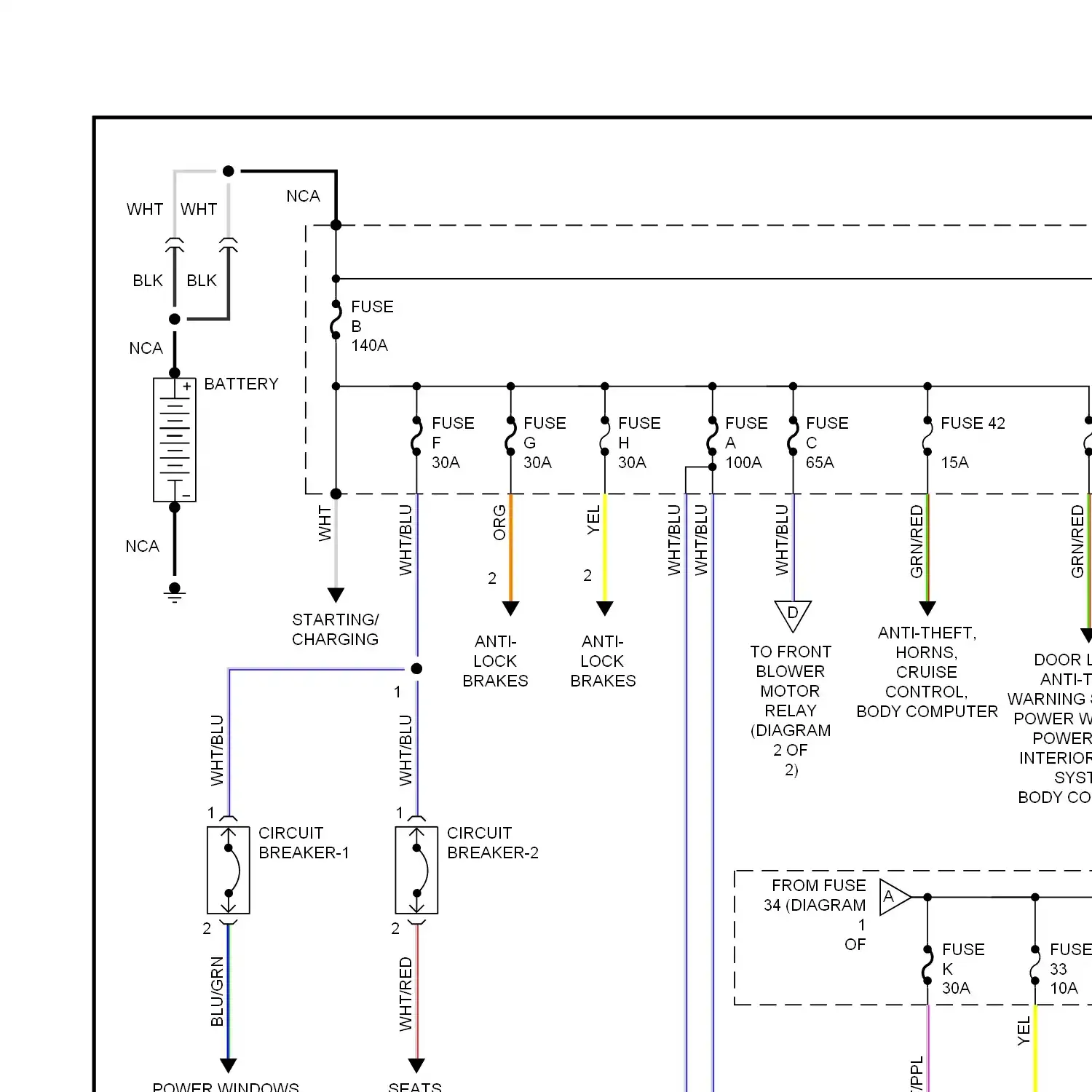
Task: Click the TO FRONT BLOWER MOTOR RELAY text
Action: tap(791, 711)
